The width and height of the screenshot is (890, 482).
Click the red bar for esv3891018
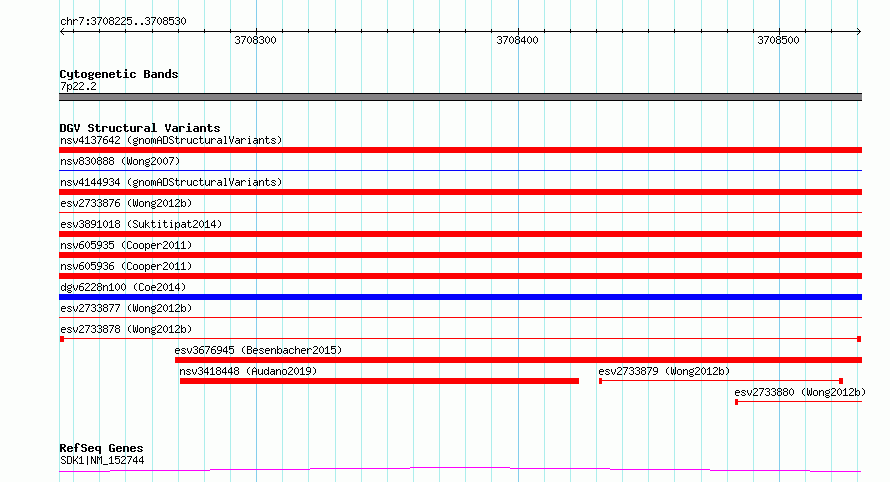tap(460, 234)
